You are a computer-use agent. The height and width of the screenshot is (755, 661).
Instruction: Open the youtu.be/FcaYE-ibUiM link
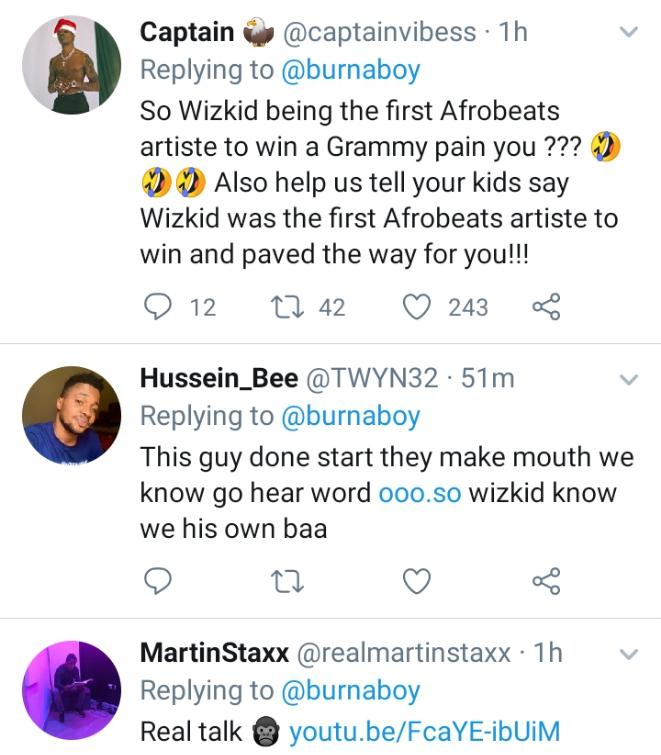(x=424, y=731)
